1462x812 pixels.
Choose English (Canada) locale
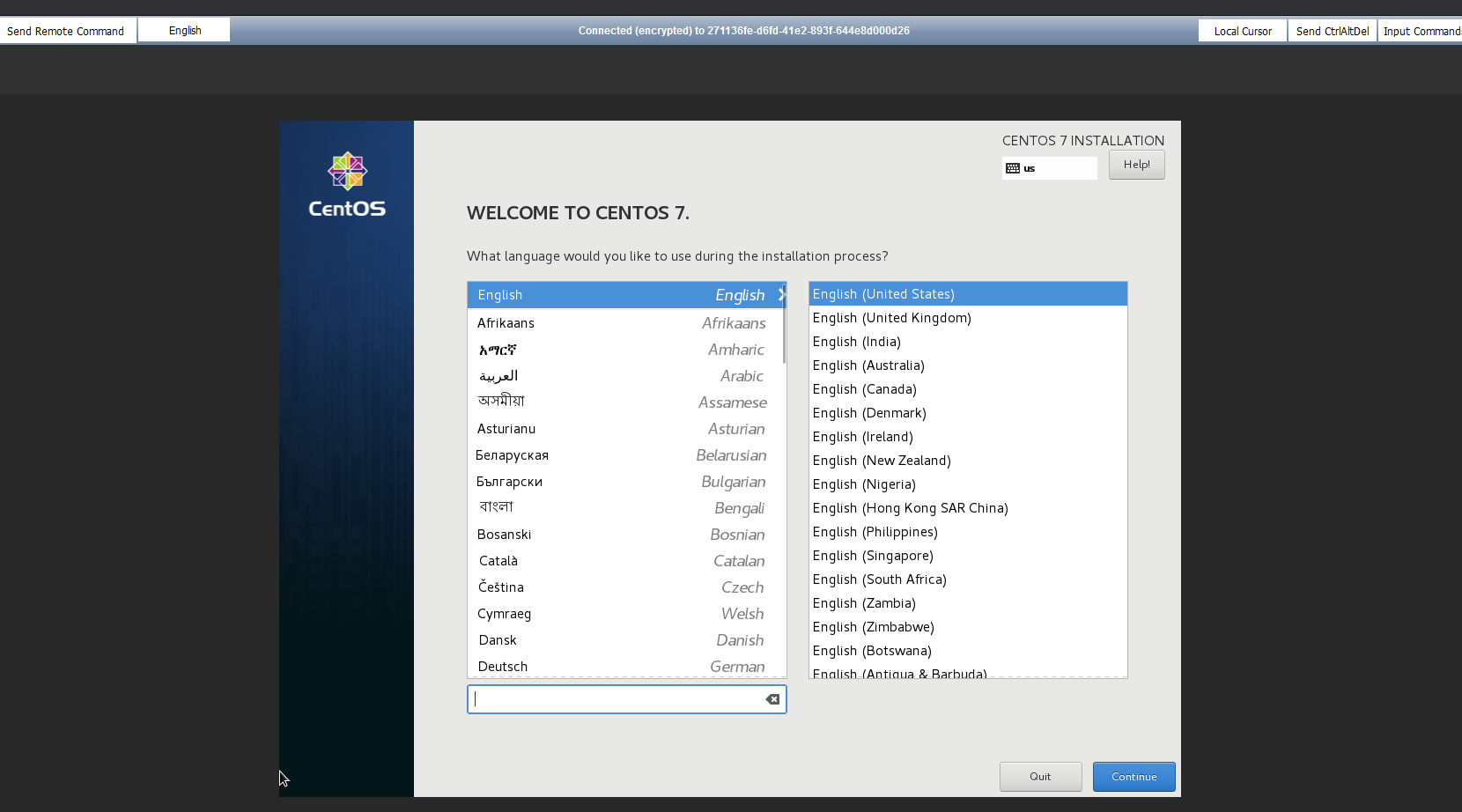point(968,389)
